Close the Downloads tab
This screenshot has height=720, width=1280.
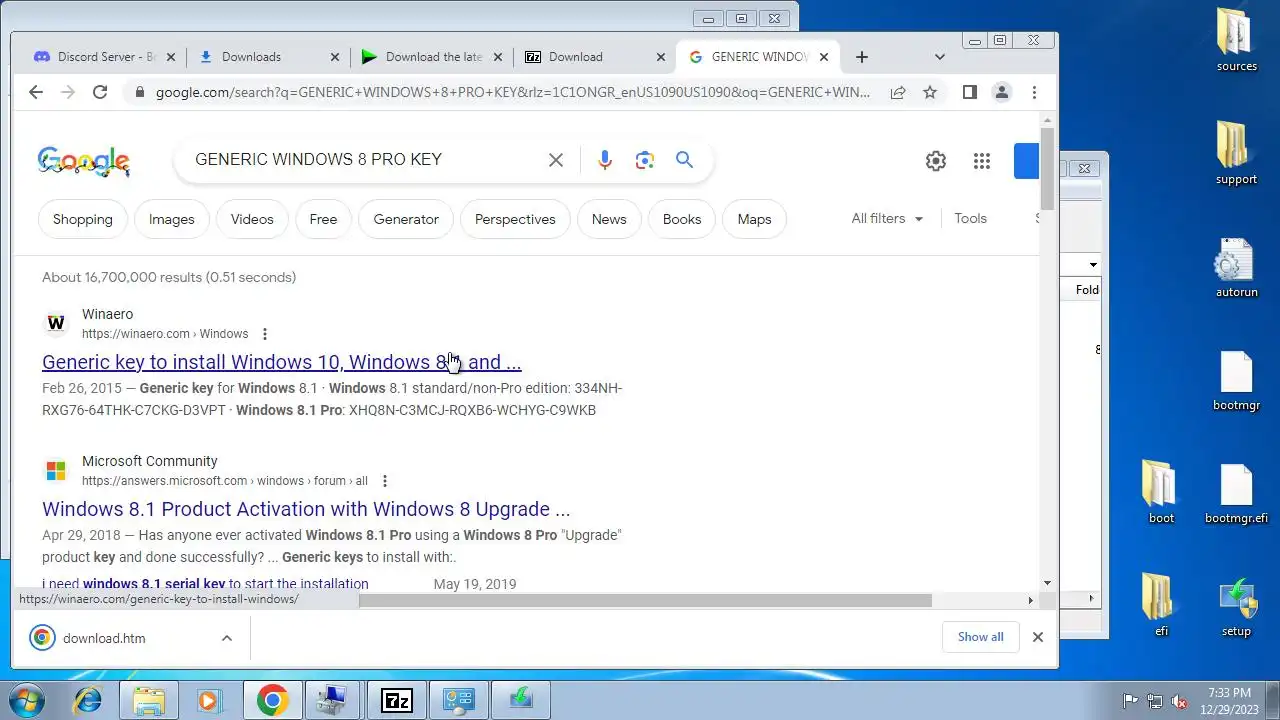(335, 57)
